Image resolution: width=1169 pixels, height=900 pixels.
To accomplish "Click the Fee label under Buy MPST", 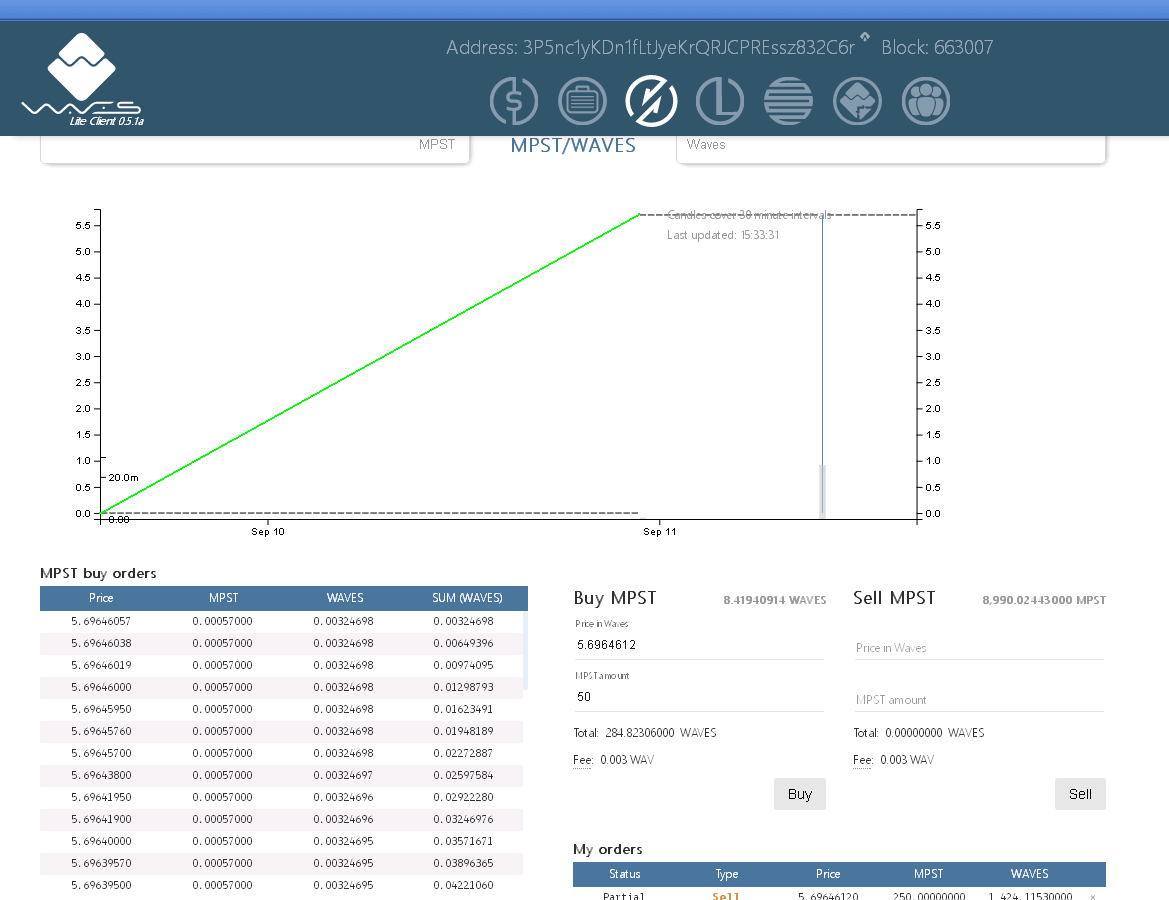I will click(x=582, y=760).
